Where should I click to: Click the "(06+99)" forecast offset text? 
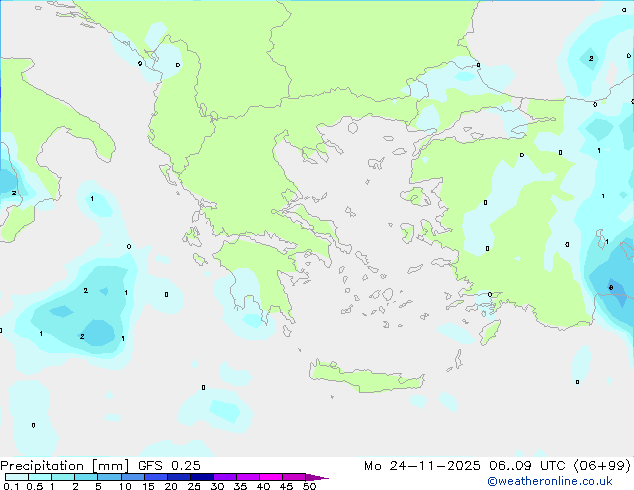tap(602, 466)
